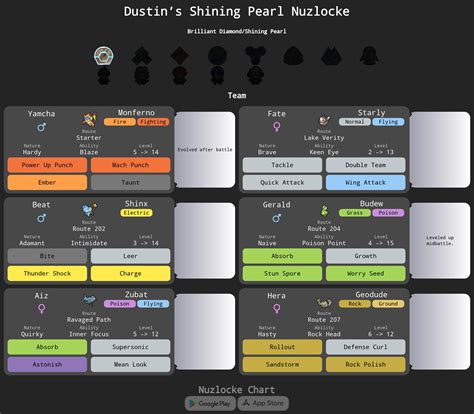This screenshot has height=414, width=474.
Task: Click the Normal type tag on Starly
Action: coord(355,122)
